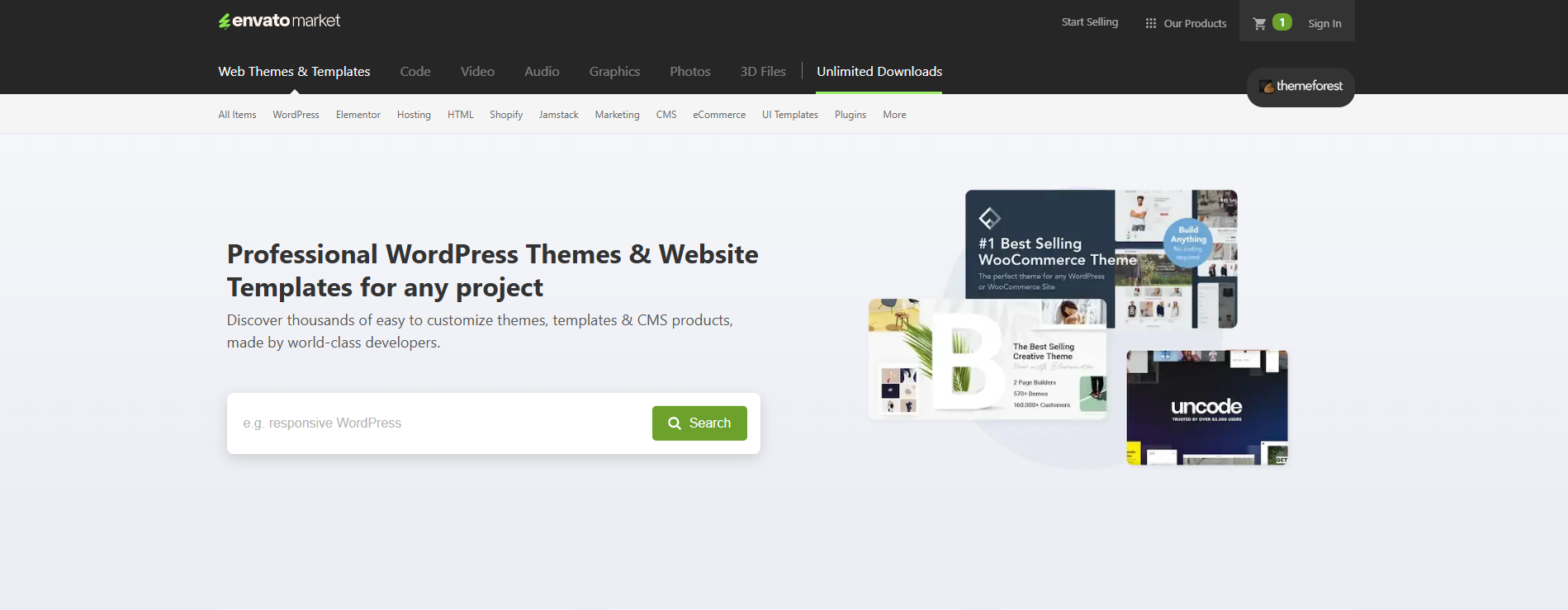Open the uncode theme preview image
The width and height of the screenshot is (1568, 610).
[1207, 408]
